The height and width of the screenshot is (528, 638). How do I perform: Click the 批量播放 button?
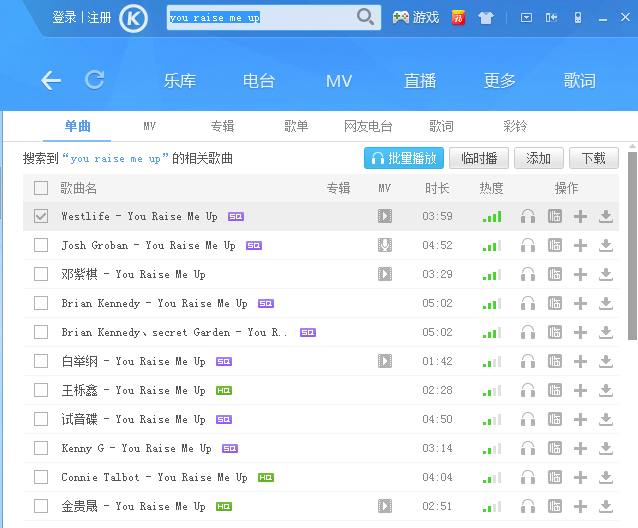point(404,158)
